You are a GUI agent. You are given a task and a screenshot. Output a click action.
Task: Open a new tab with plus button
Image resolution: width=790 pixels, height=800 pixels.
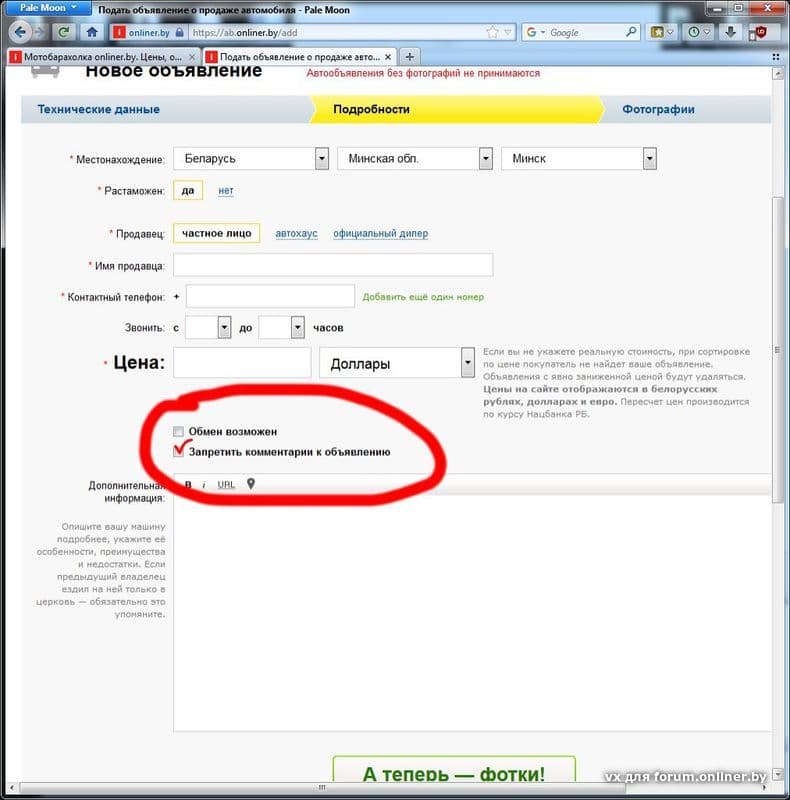pos(409,57)
